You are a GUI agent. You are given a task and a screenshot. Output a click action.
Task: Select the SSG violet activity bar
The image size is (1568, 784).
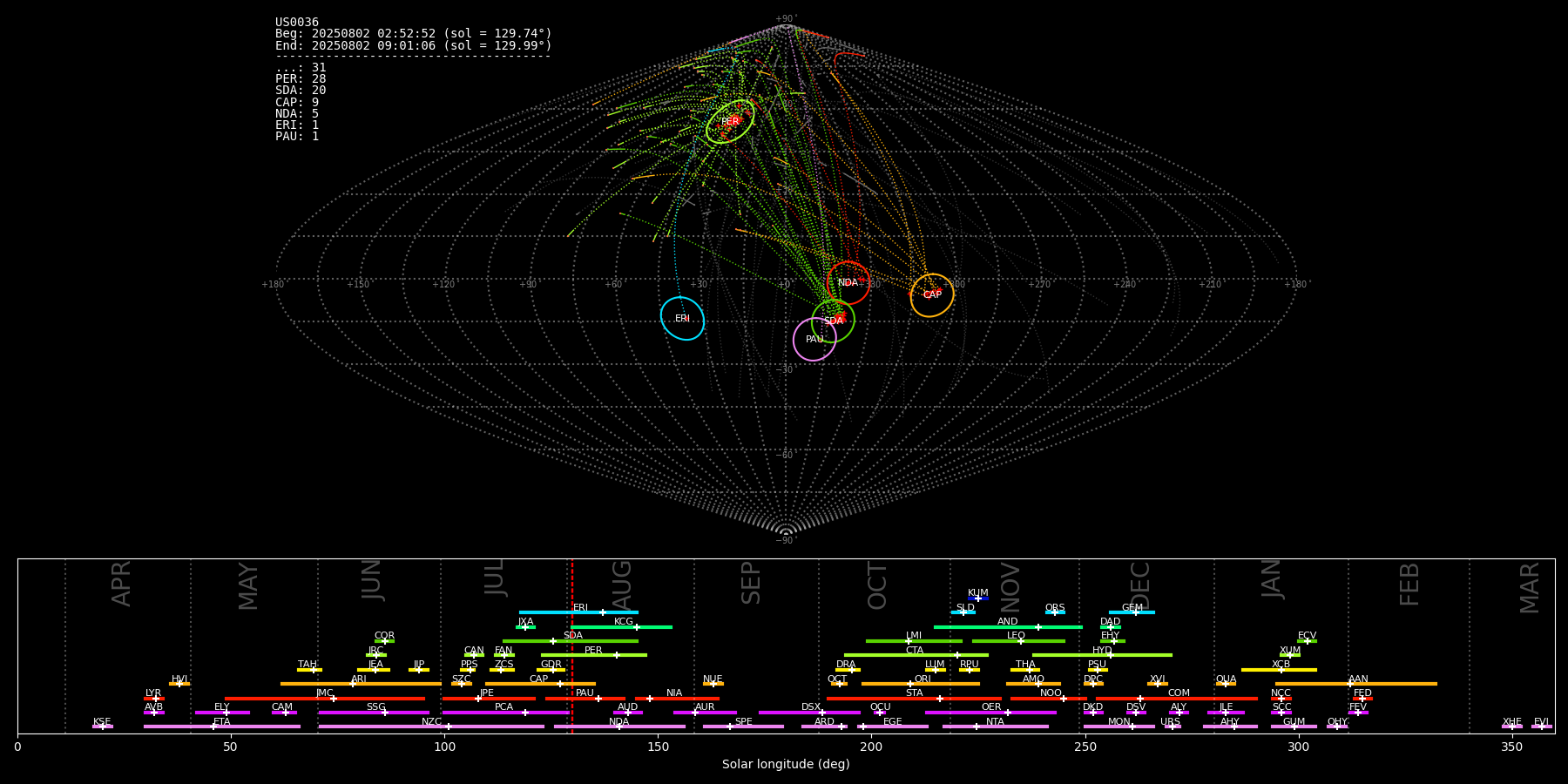pyautogui.click(x=374, y=713)
